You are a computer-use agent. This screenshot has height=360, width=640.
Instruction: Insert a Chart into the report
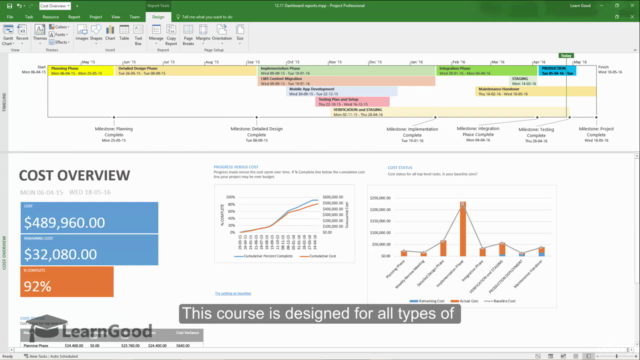[x=110, y=33]
